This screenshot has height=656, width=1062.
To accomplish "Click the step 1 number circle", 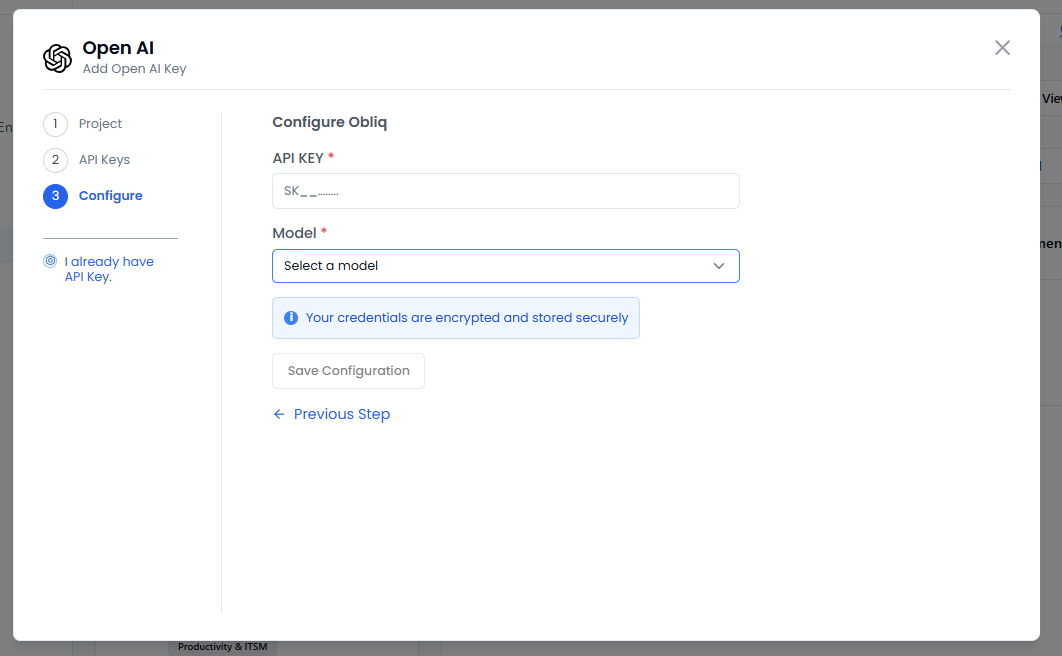I will point(55,124).
